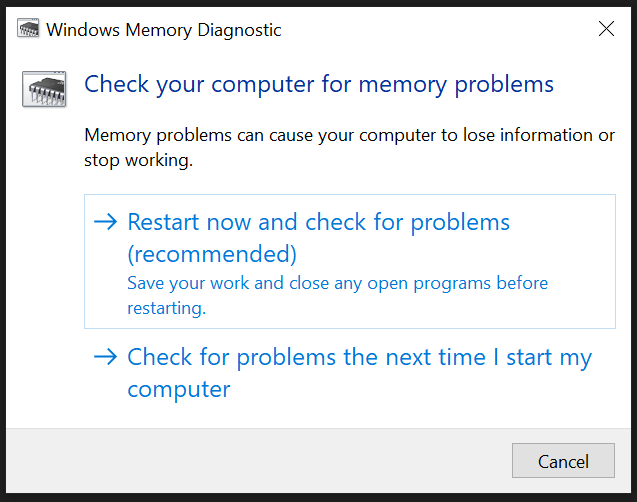Screen dimensions: 637x502
Task: Click the restarting. text in the first option
Action: tap(166, 308)
